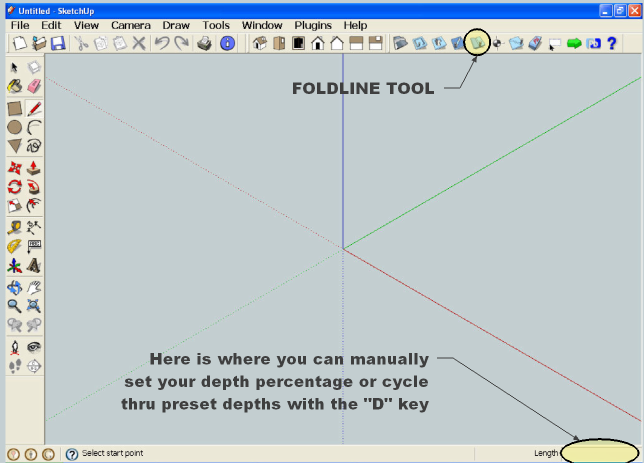Click the Save file icon
The height and width of the screenshot is (463, 644).
[x=57, y=43]
